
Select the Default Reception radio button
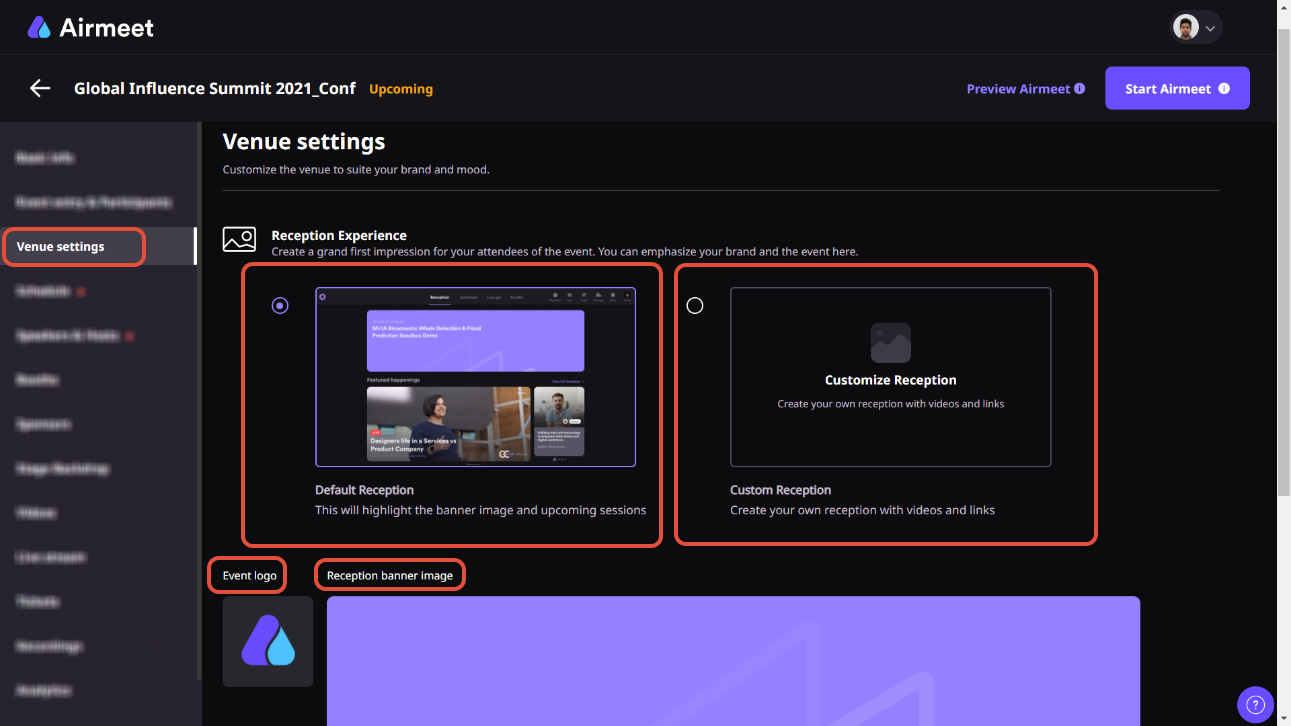pos(280,305)
